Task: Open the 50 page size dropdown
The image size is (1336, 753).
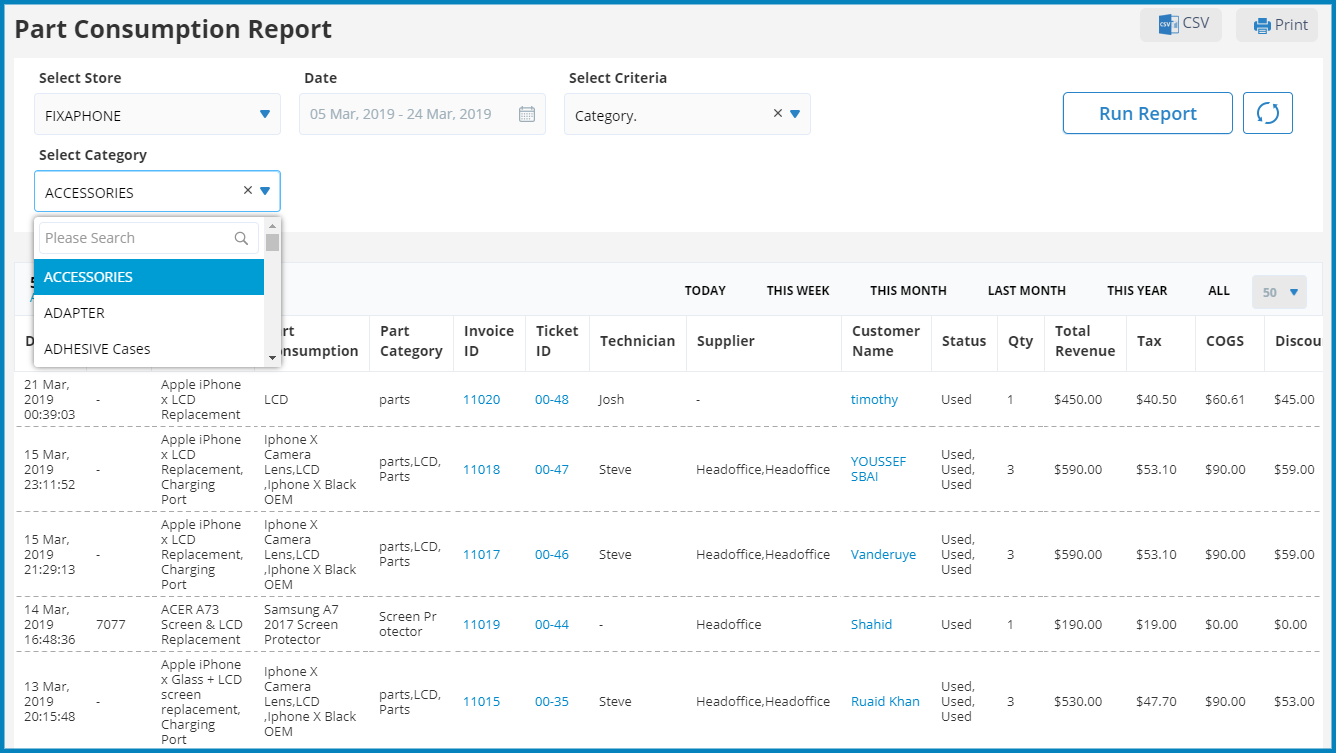Action: pyautogui.click(x=1279, y=292)
